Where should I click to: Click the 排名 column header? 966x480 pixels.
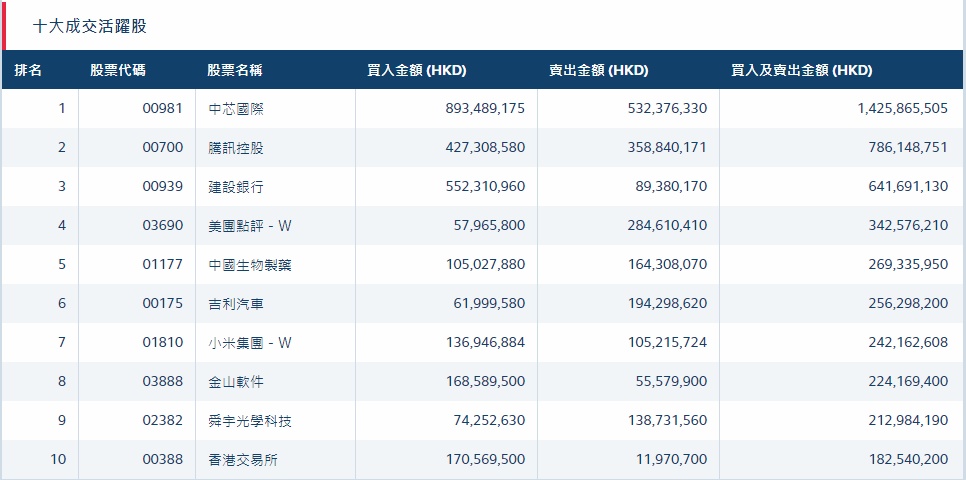point(28,70)
